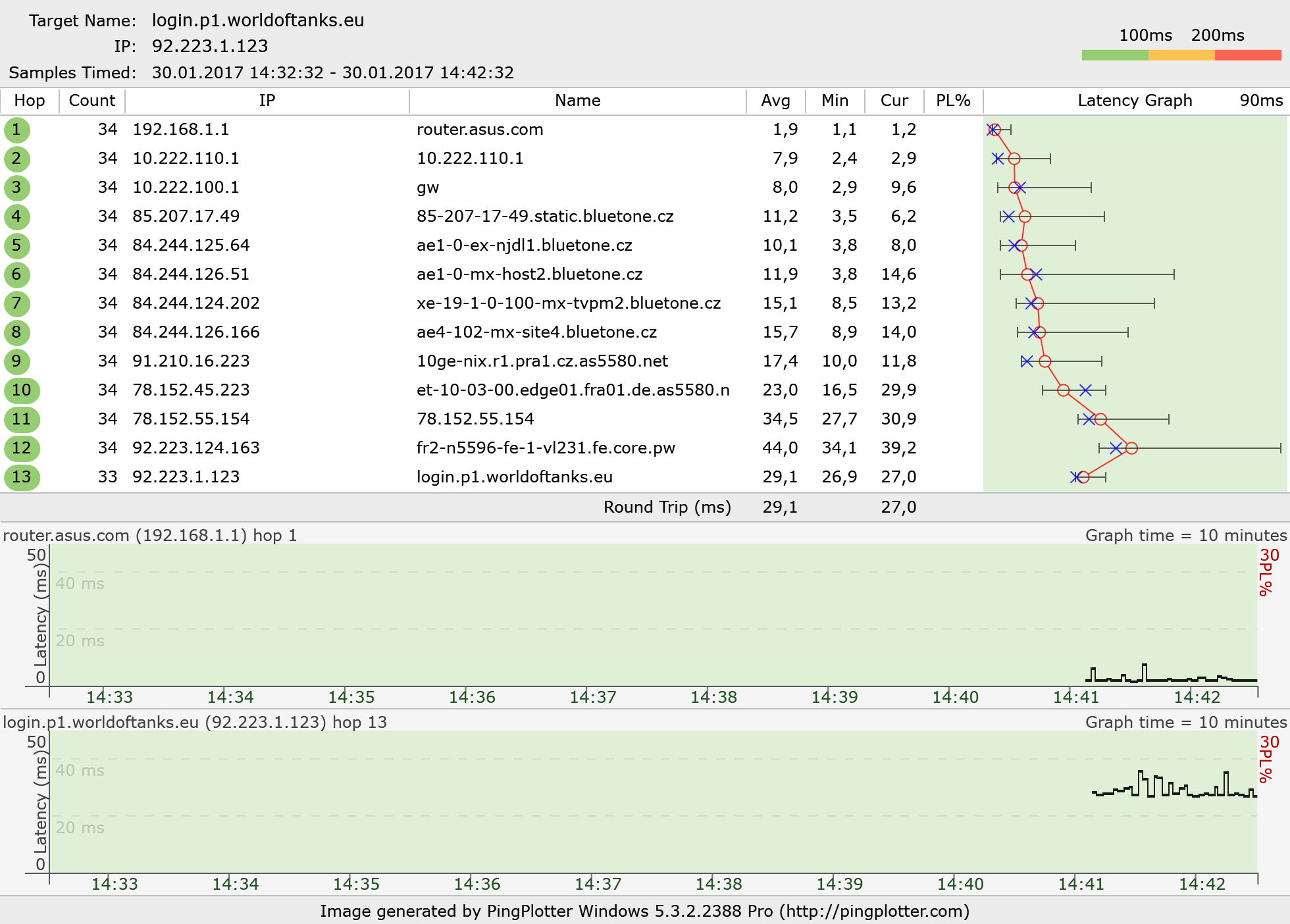Click blue X marker on hop 10 latency graph
The width and height of the screenshot is (1290, 924).
click(x=1085, y=390)
